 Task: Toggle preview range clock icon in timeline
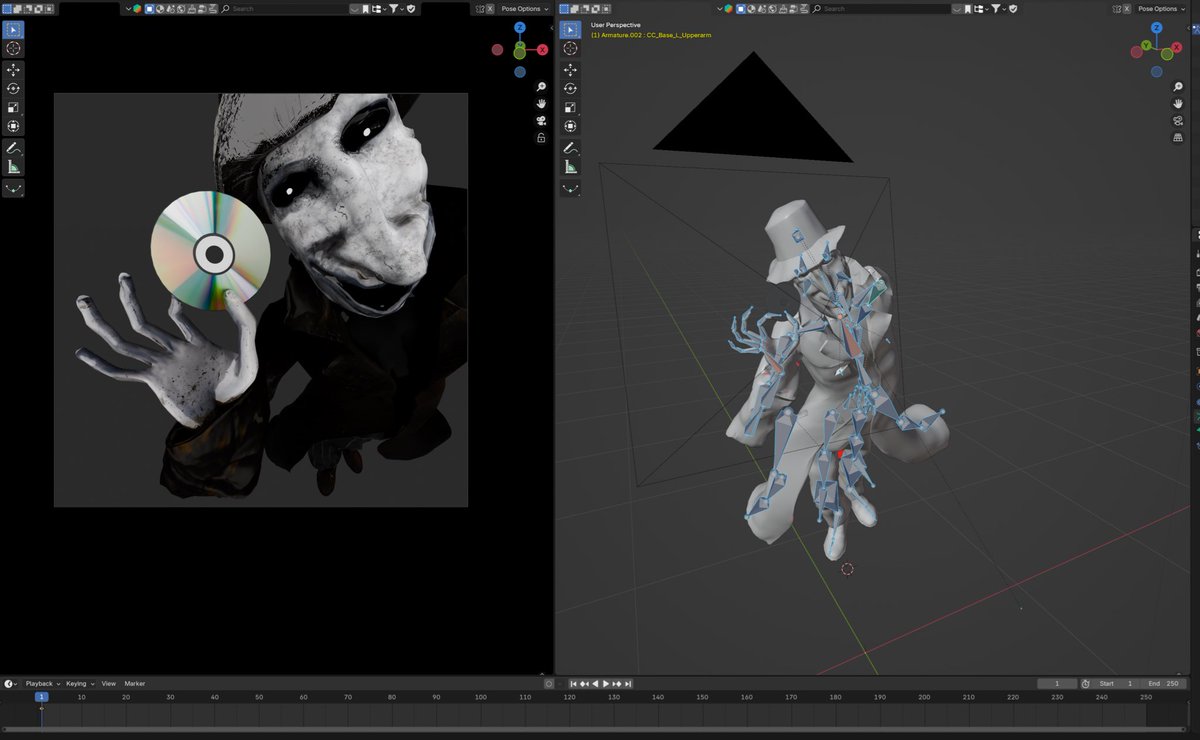[x=1086, y=684]
